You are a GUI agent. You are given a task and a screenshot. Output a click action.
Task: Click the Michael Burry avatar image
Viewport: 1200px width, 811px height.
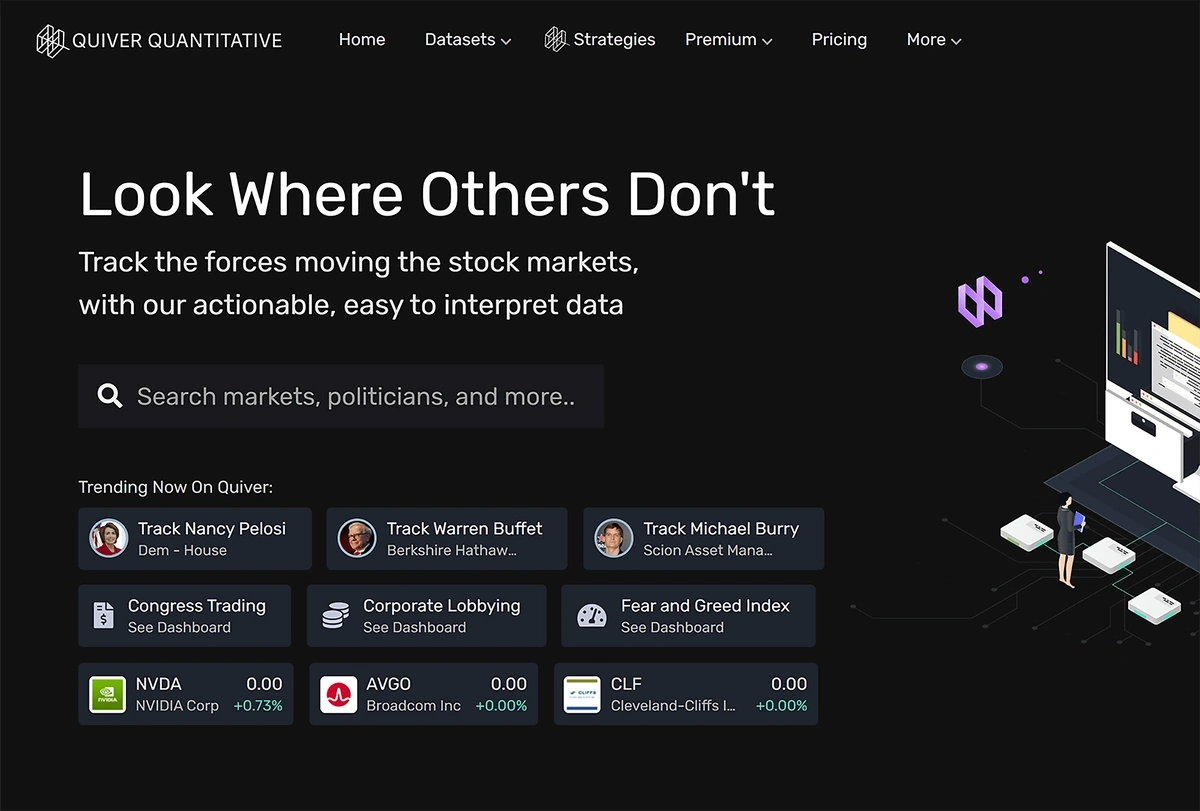coord(613,538)
